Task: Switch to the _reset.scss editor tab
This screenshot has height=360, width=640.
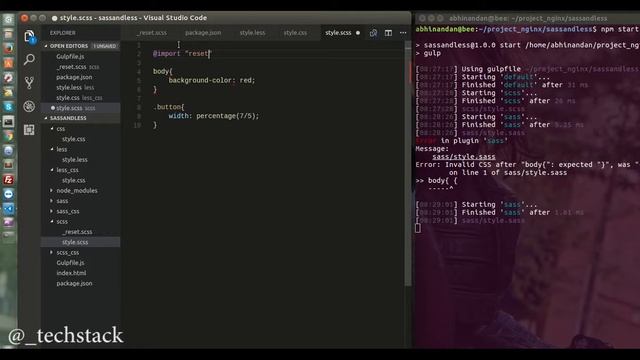Action: click(152, 33)
